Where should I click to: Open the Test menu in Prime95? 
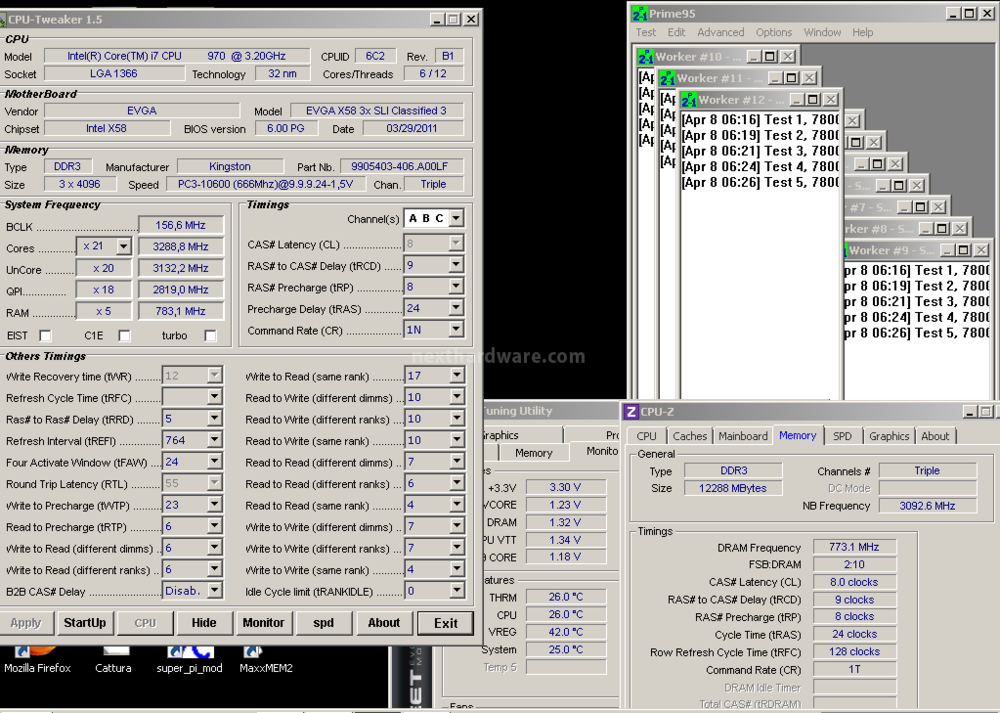(x=645, y=33)
